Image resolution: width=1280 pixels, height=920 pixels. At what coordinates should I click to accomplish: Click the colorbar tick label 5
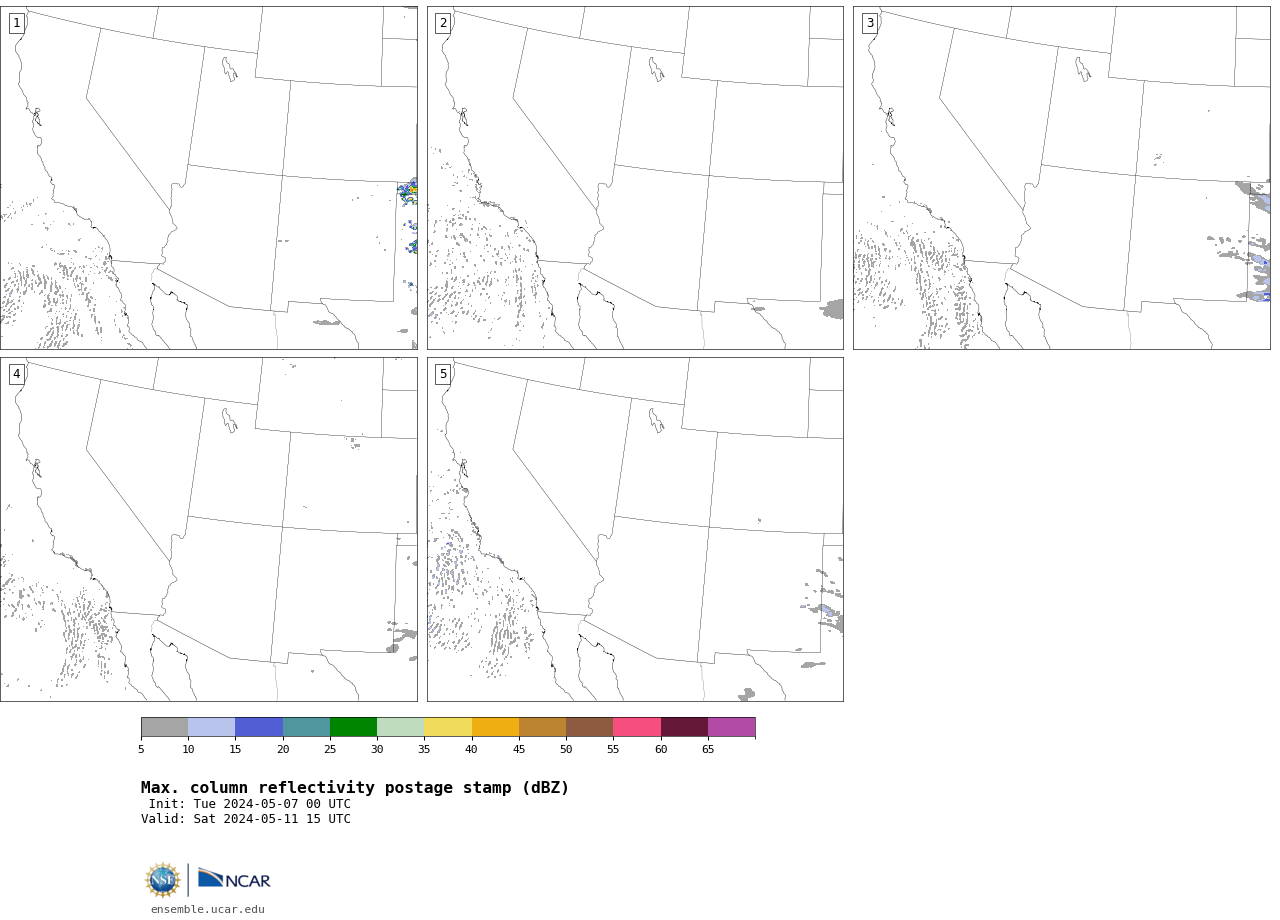tap(141, 750)
